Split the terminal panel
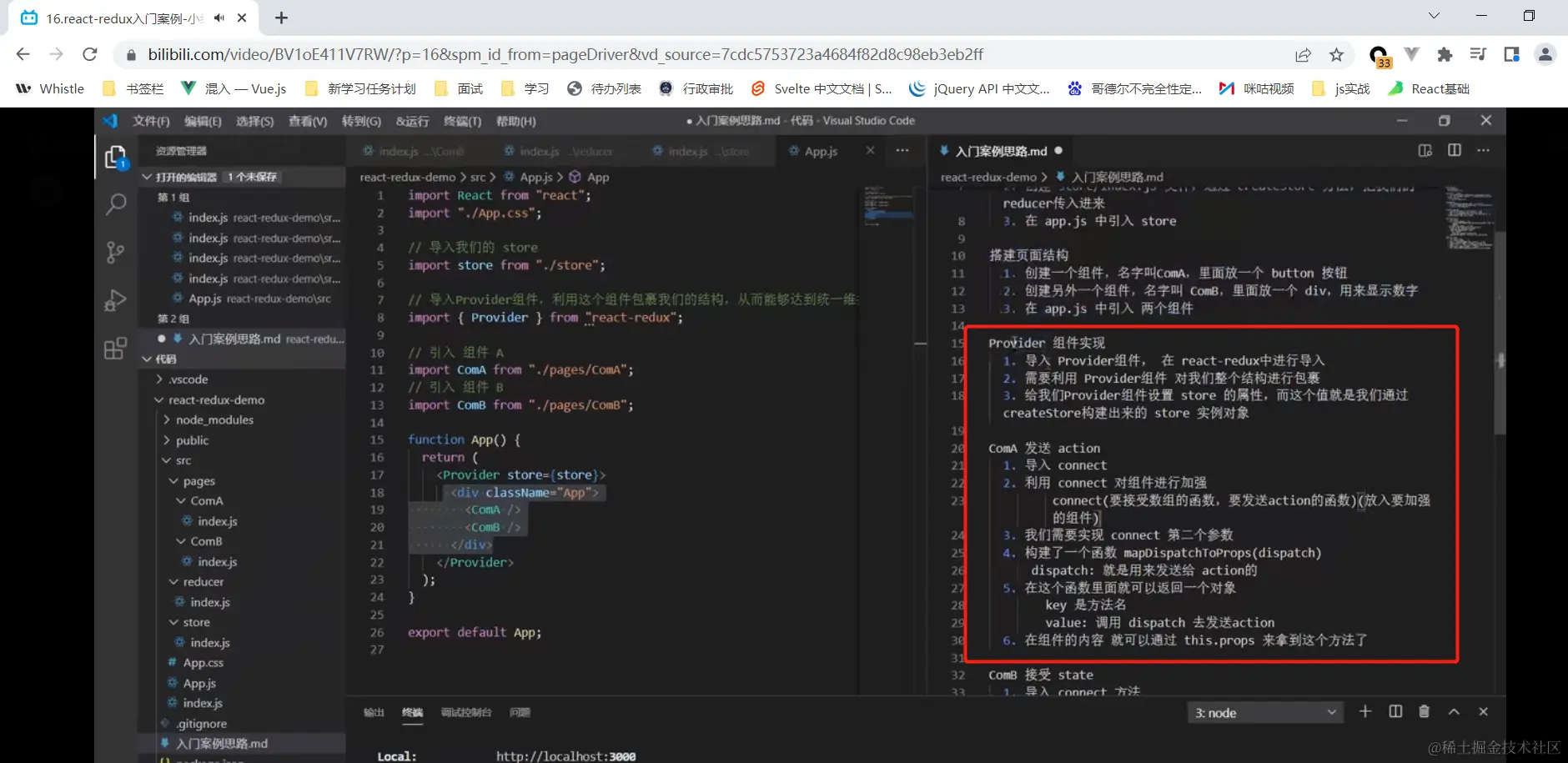This screenshot has width=1568, height=763. click(1395, 711)
